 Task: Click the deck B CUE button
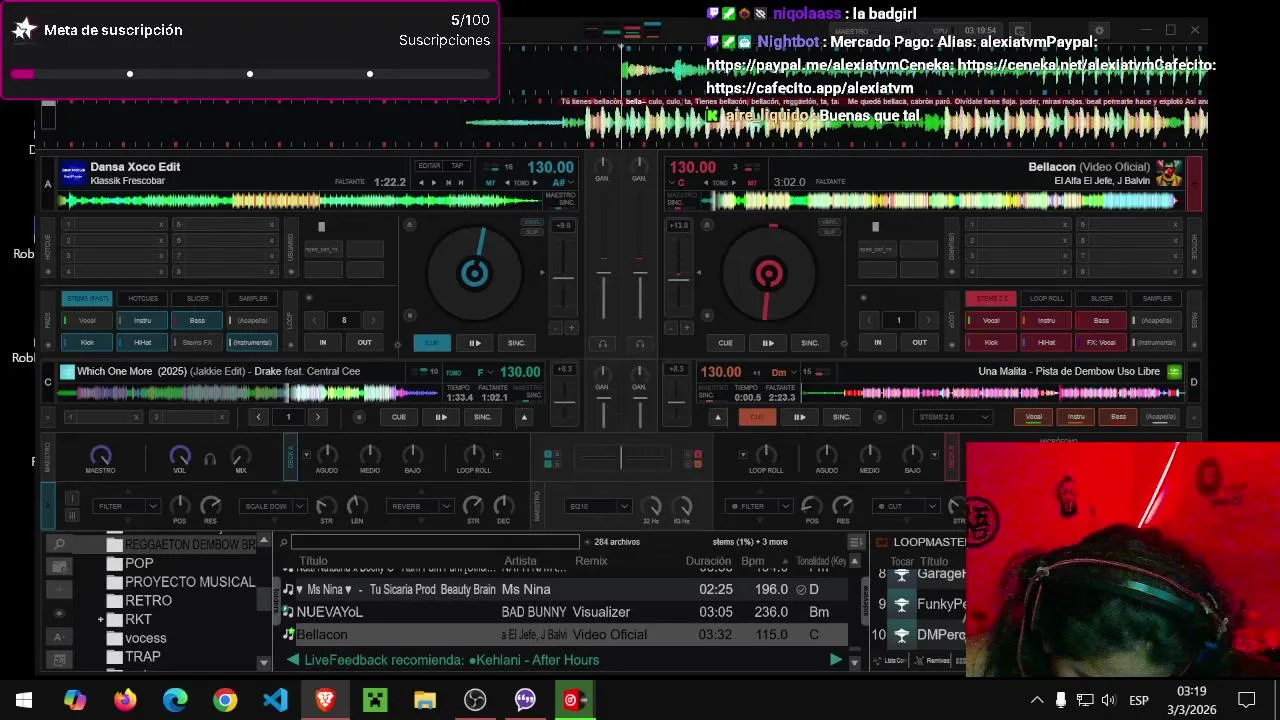point(726,343)
